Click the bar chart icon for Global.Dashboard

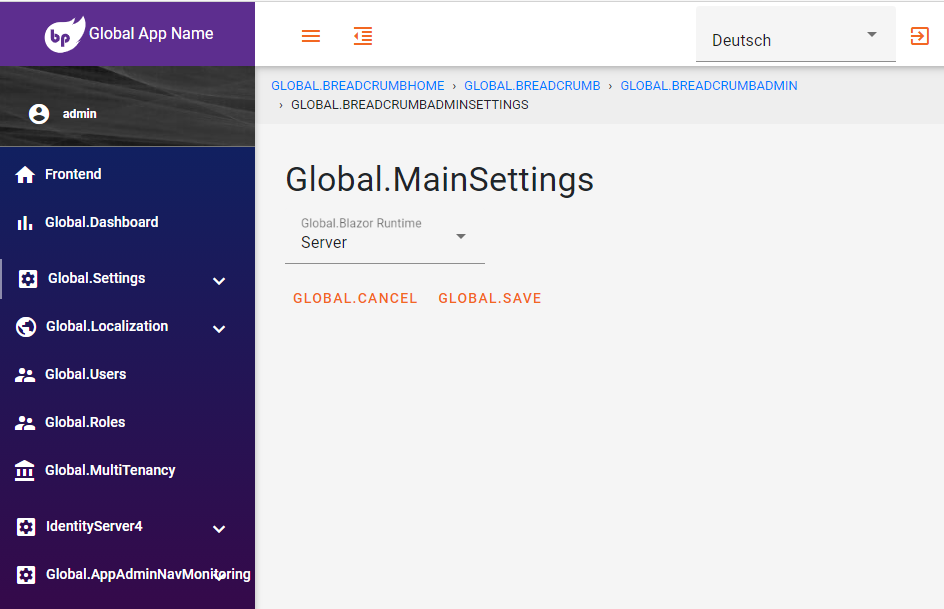tap(25, 221)
